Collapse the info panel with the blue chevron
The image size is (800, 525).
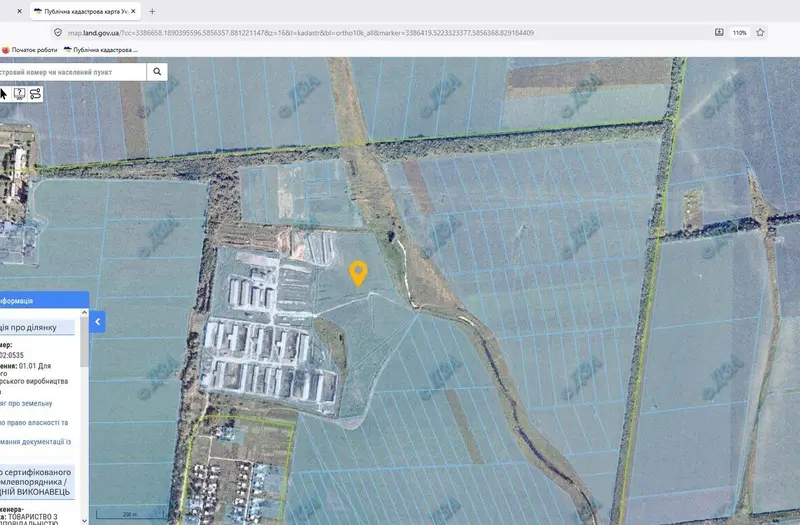(97, 322)
